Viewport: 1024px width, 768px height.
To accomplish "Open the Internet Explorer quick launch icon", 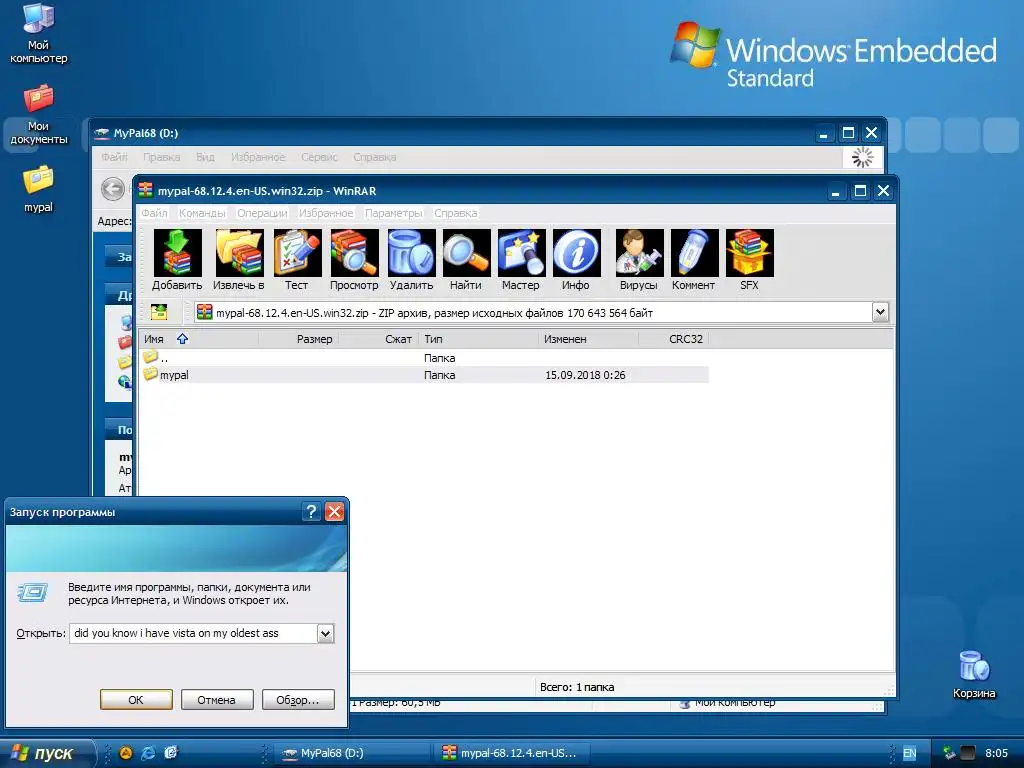I will coord(148,753).
